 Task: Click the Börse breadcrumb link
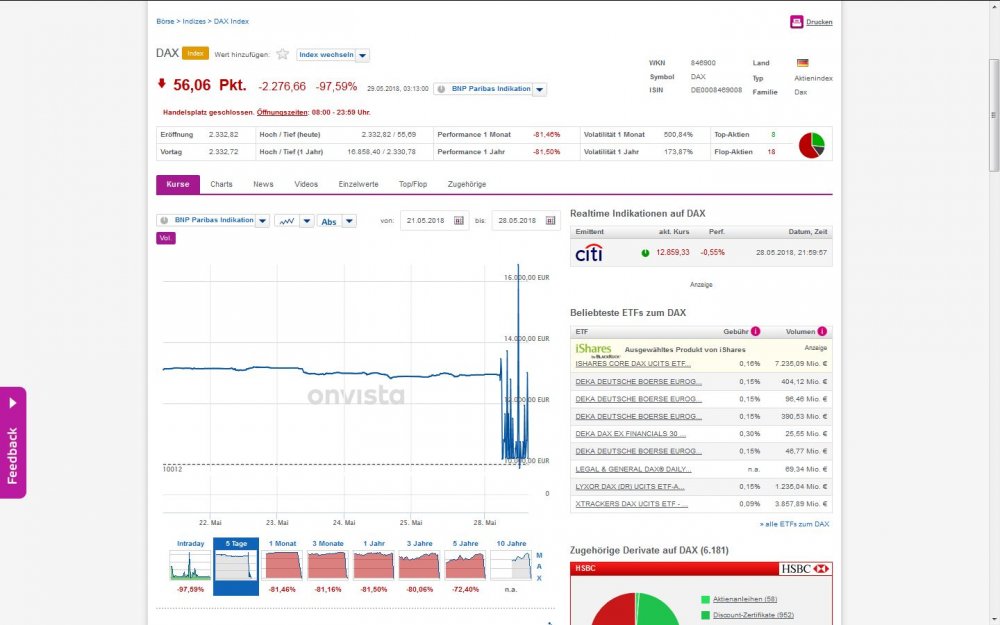(x=165, y=22)
